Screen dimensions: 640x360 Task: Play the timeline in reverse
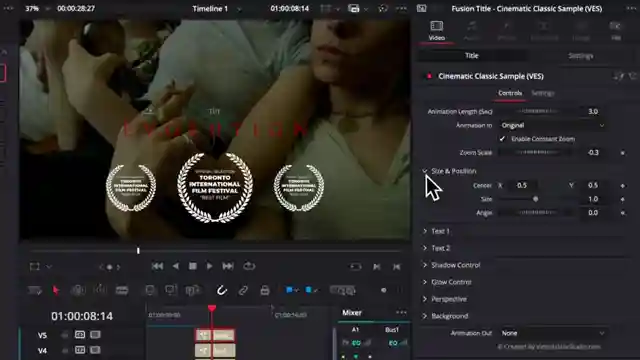[x=176, y=266]
